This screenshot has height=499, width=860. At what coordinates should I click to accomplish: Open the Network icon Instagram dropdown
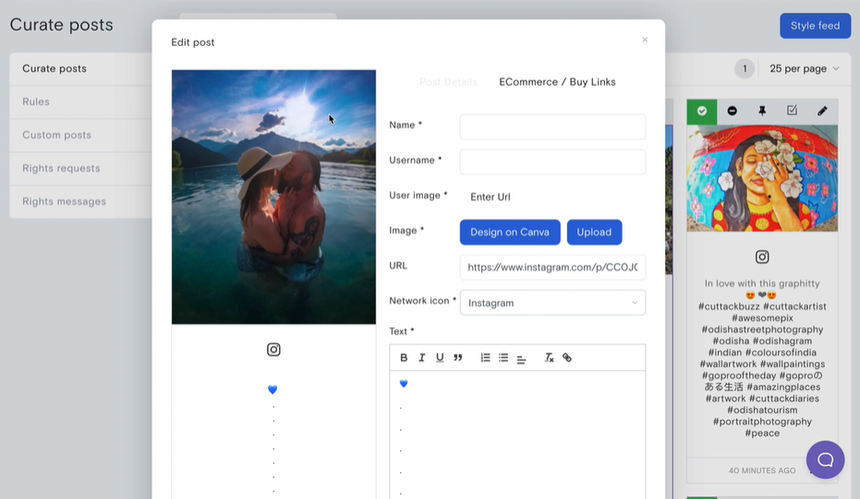[552, 302]
